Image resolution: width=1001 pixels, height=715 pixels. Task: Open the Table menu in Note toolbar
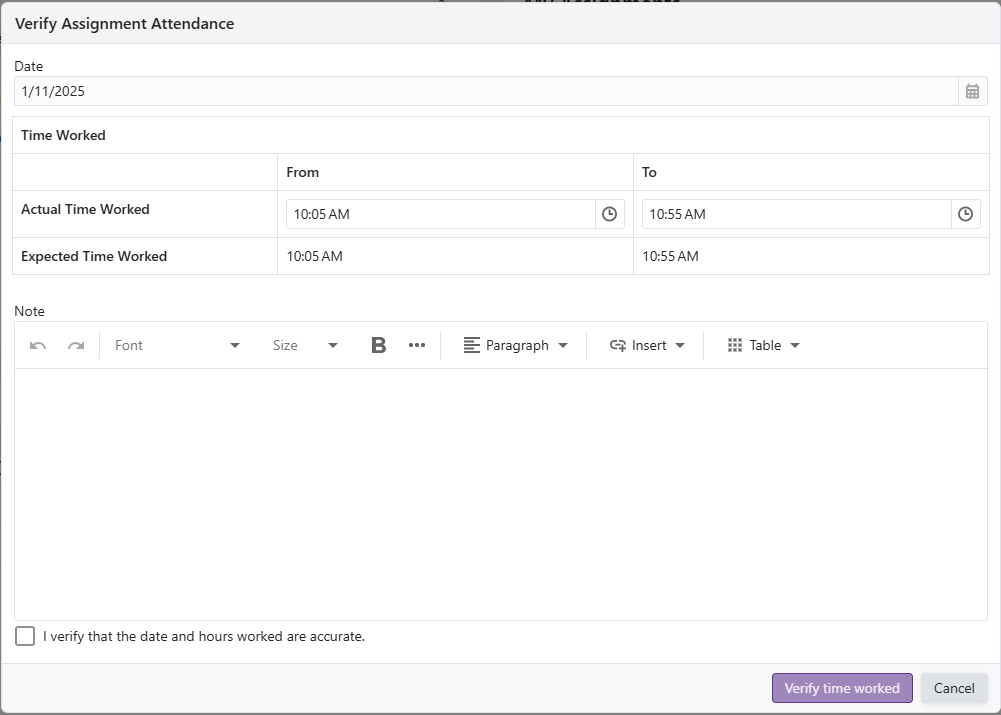point(763,345)
